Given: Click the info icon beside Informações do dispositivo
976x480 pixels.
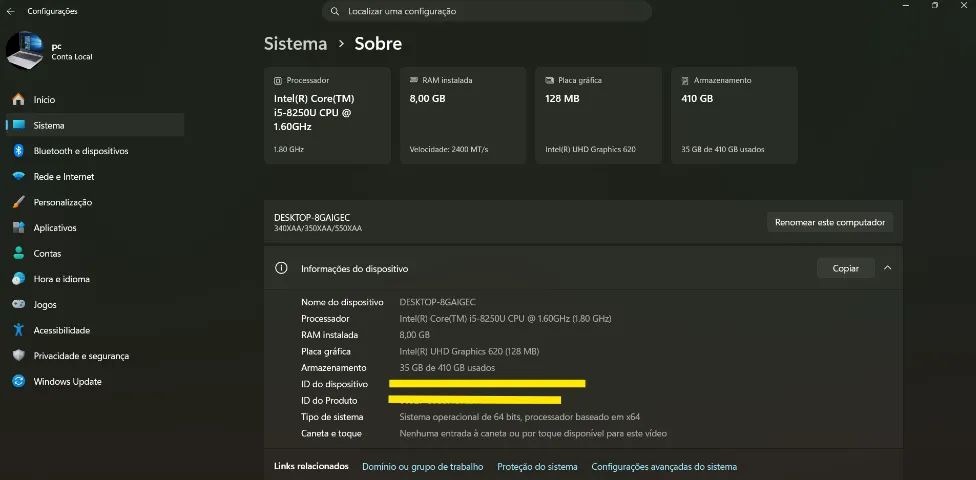Looking at the screenshot, I should click(281, 268).
